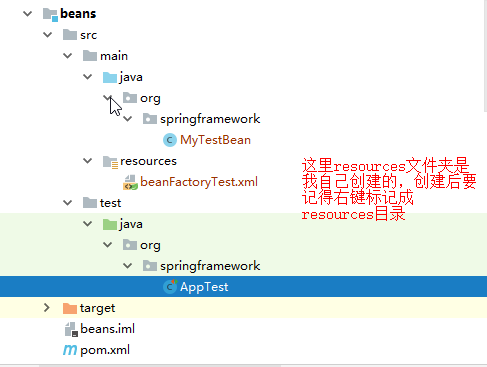
Task: Select the AppTest class name
Action: pos(204,287)
